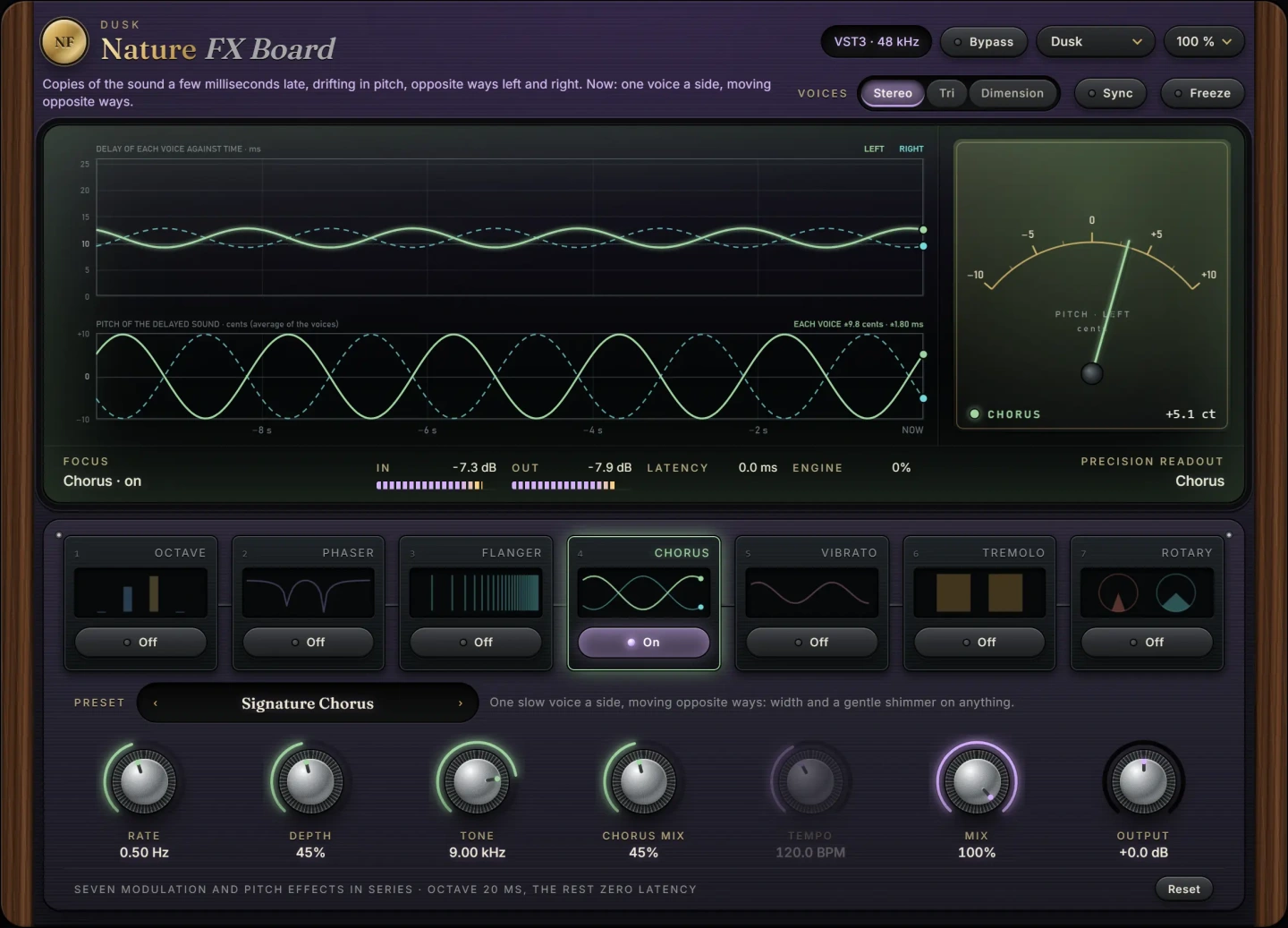The image size is (1288, 928).
Task: Turn on the Phaser effect
Action: [309, 642]
